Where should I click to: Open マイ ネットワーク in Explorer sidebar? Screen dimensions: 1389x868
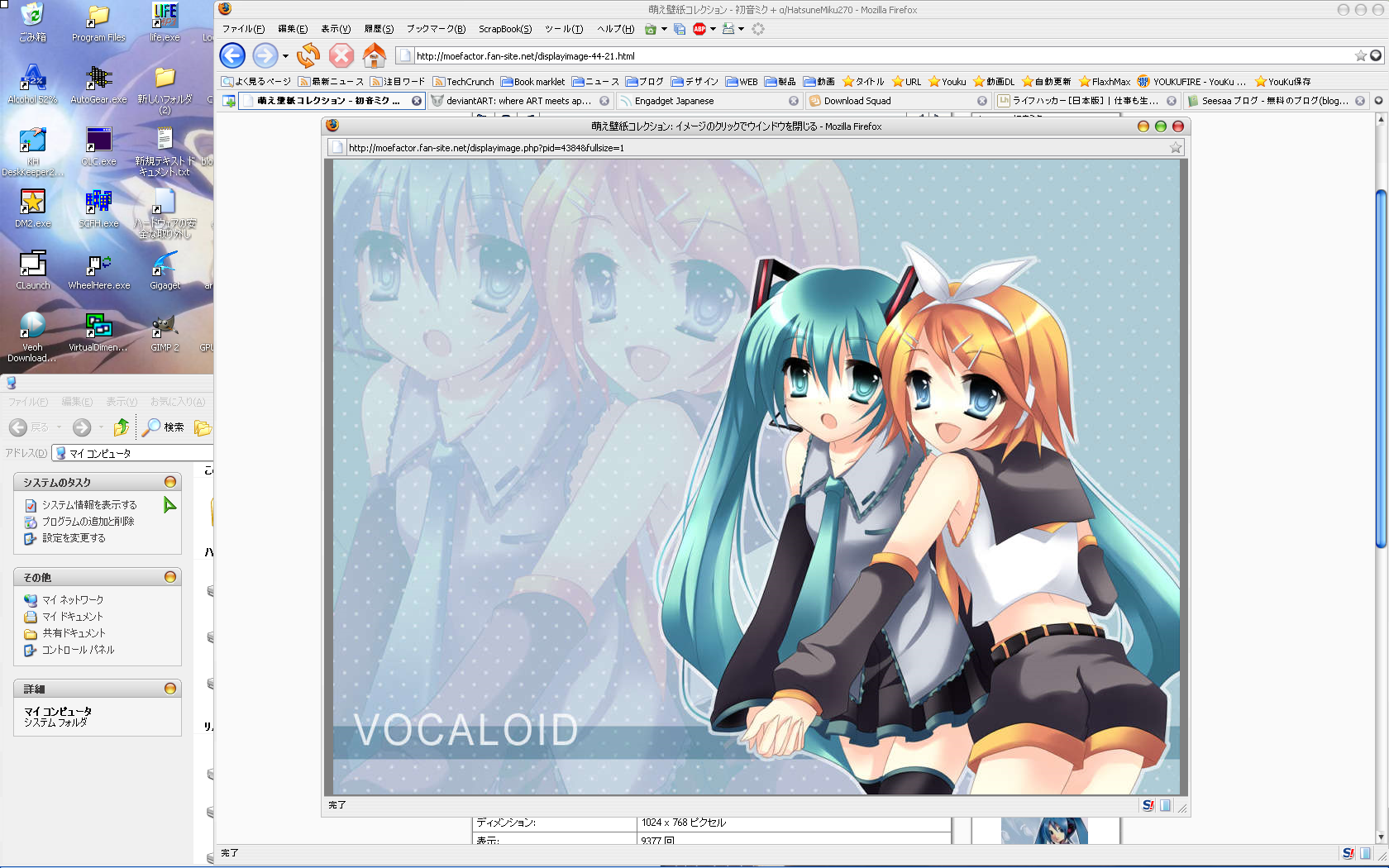(73, 600)
